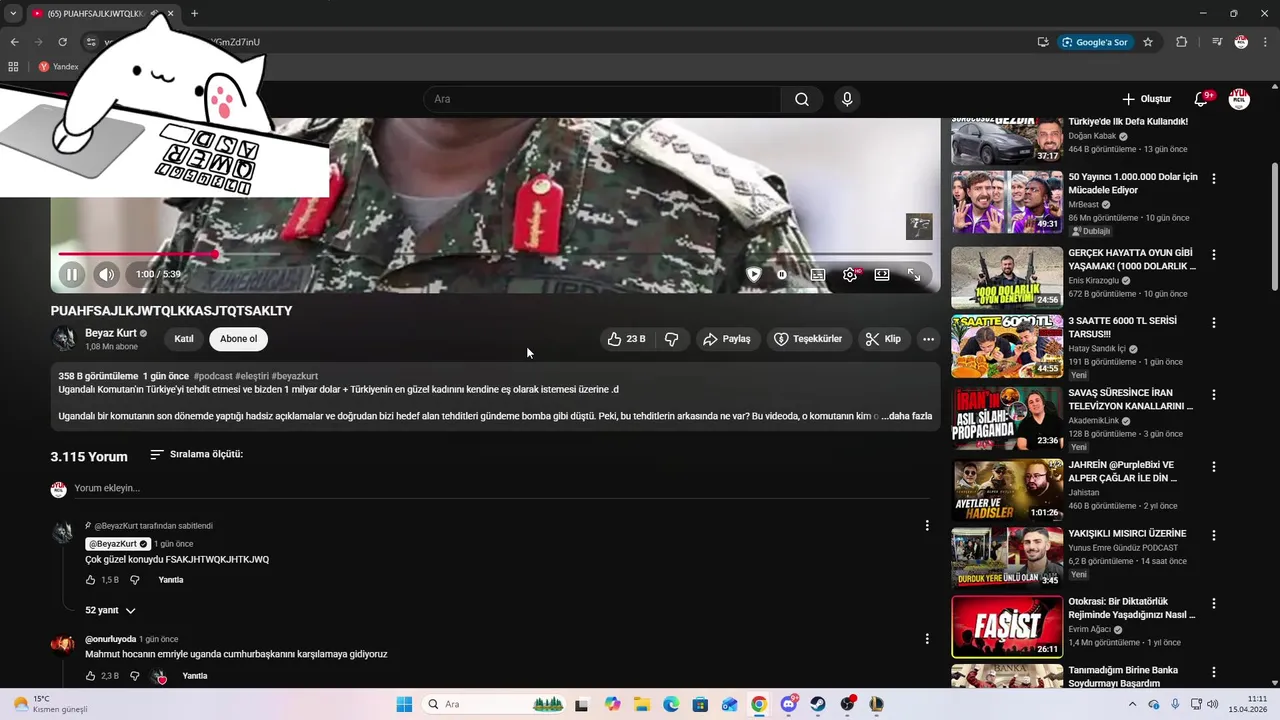
Task: Dislike the pinned BeyazKurt comment
Action: pos(135,580)
